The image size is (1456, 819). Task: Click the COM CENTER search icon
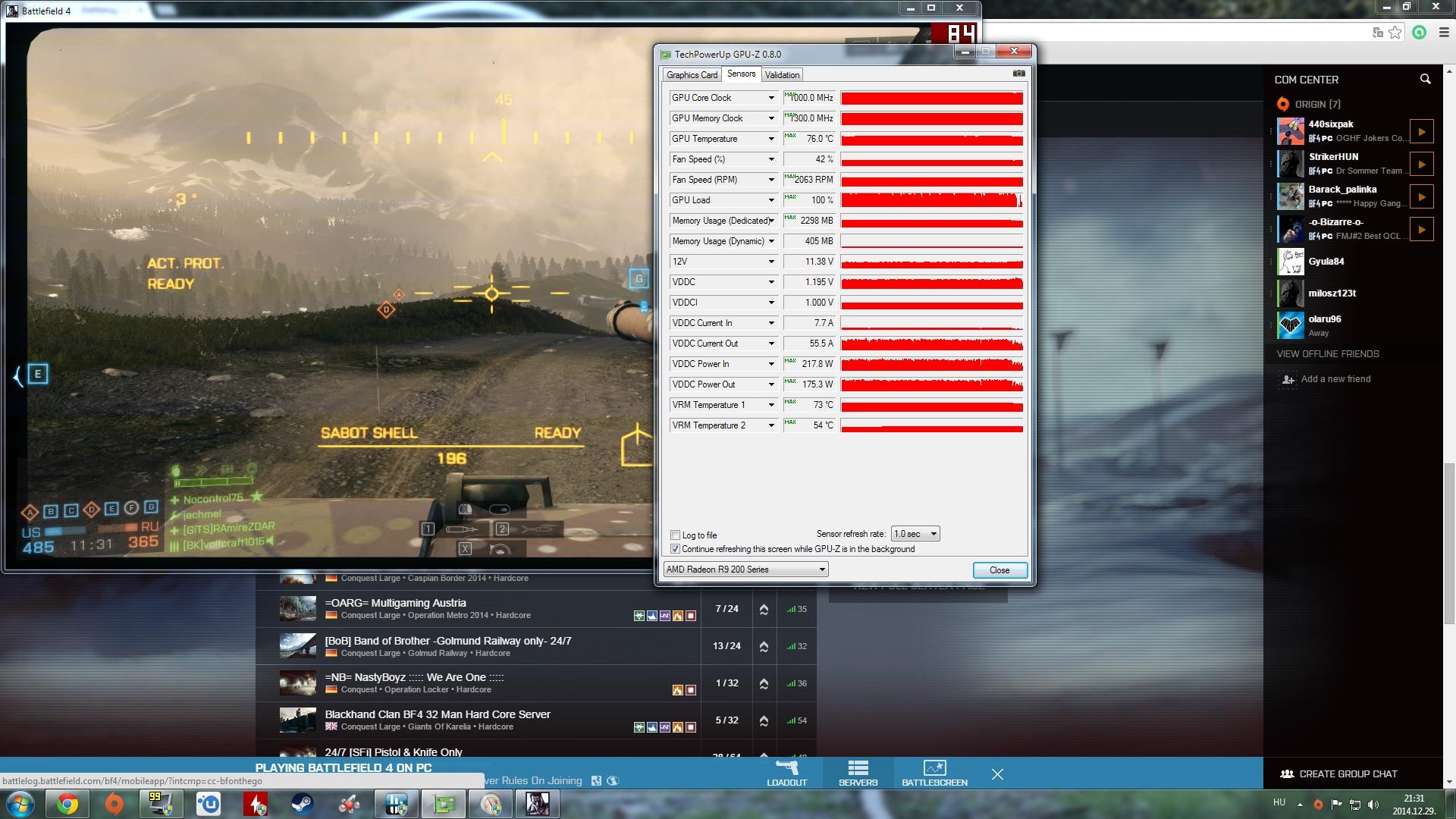pos(1425,79)
